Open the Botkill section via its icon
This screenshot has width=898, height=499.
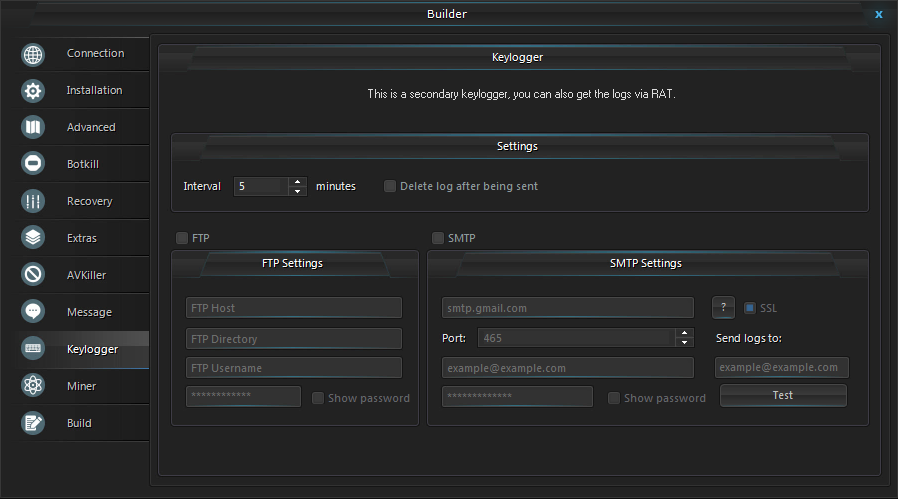pyautogui.click(x=33, y=164)
